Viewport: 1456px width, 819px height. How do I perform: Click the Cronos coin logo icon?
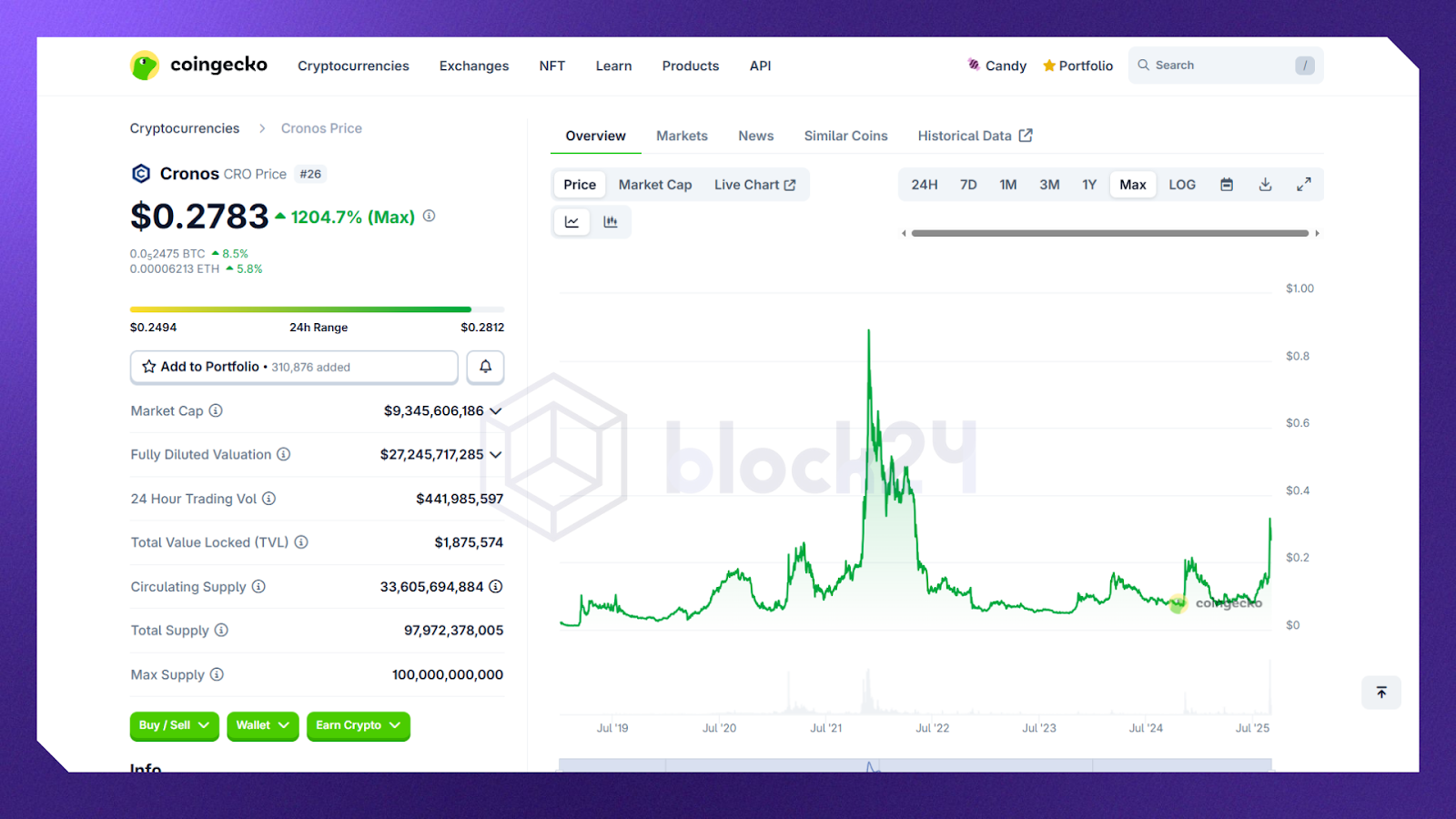[x=141, y=174]
